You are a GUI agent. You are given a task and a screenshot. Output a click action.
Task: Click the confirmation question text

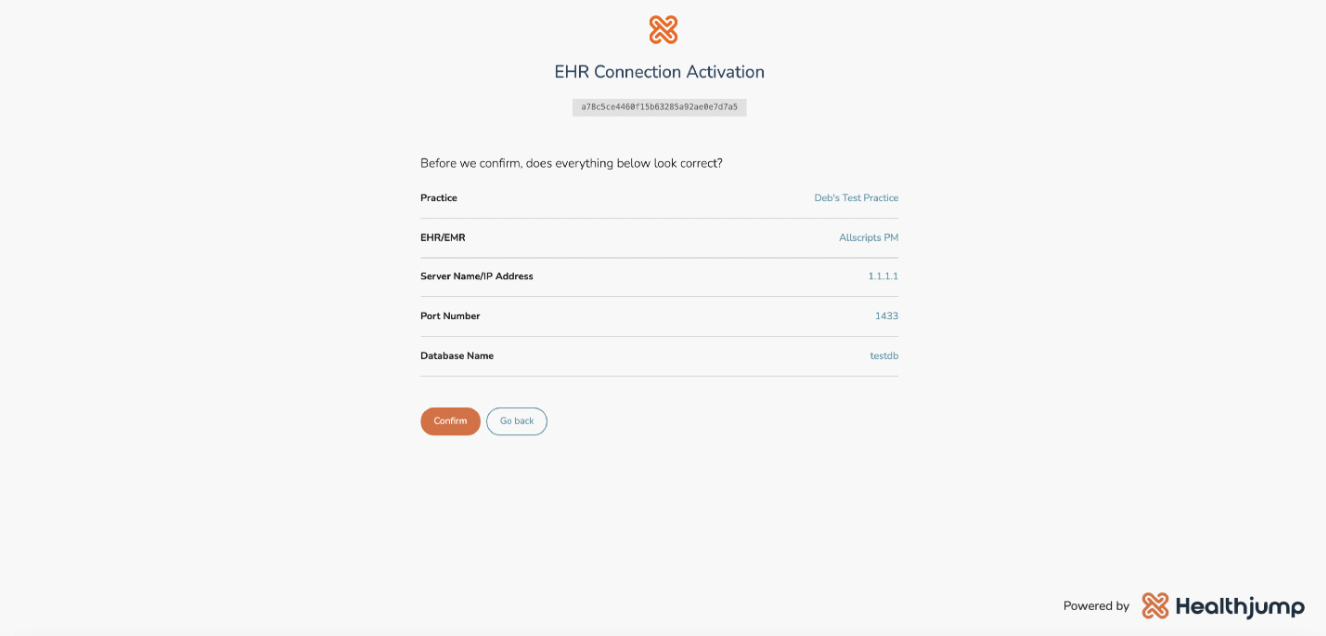(571, 163)
